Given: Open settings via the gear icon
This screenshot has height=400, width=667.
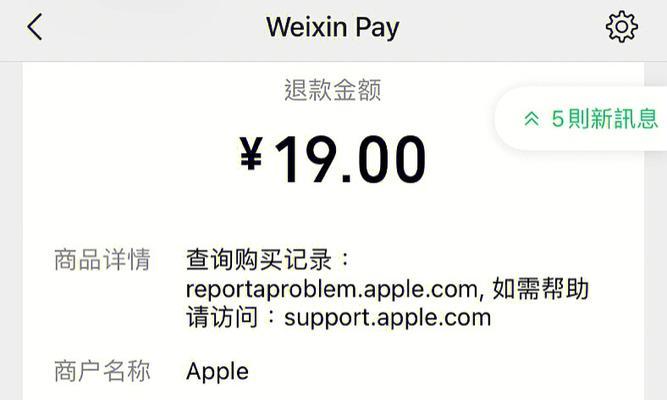Looking at the screenshot, I should [621, 27].
